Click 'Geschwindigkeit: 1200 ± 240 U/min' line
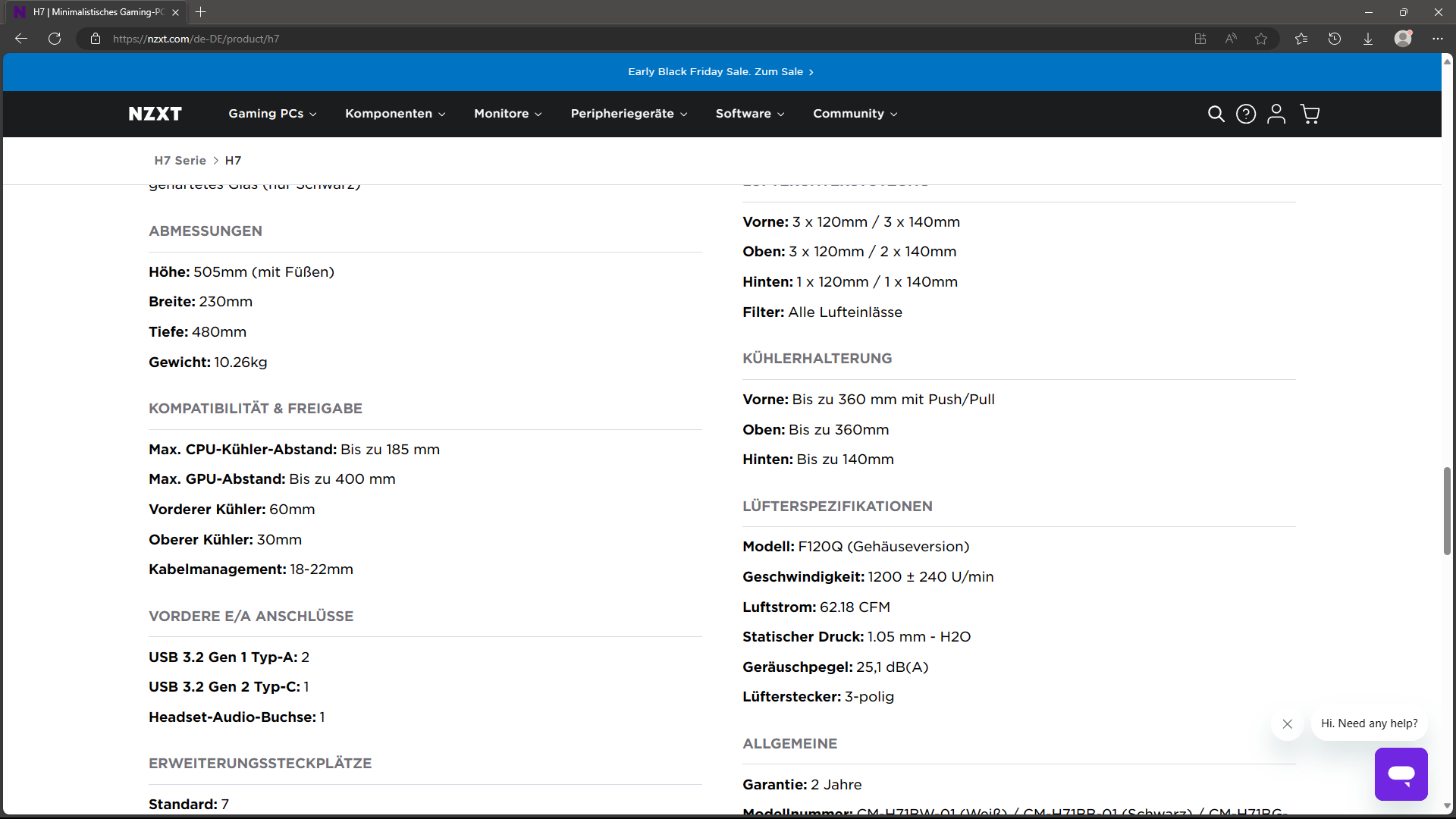 click(x=868, y=577)
